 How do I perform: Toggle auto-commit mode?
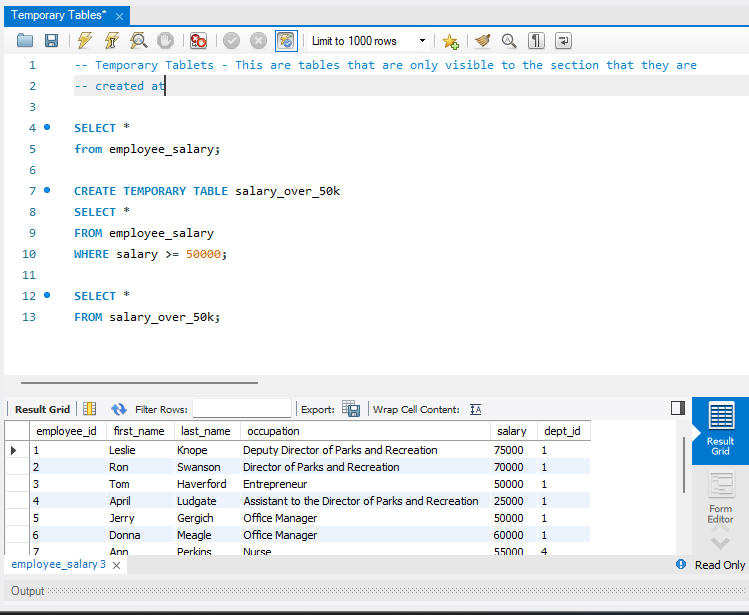click(x=286, y=41)
